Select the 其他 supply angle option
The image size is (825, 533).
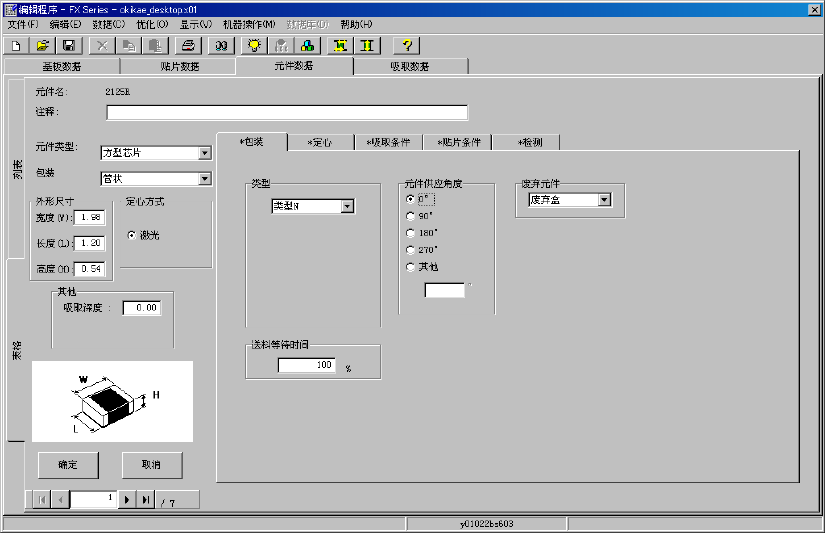pyautogui.click(x=410, y=267)
